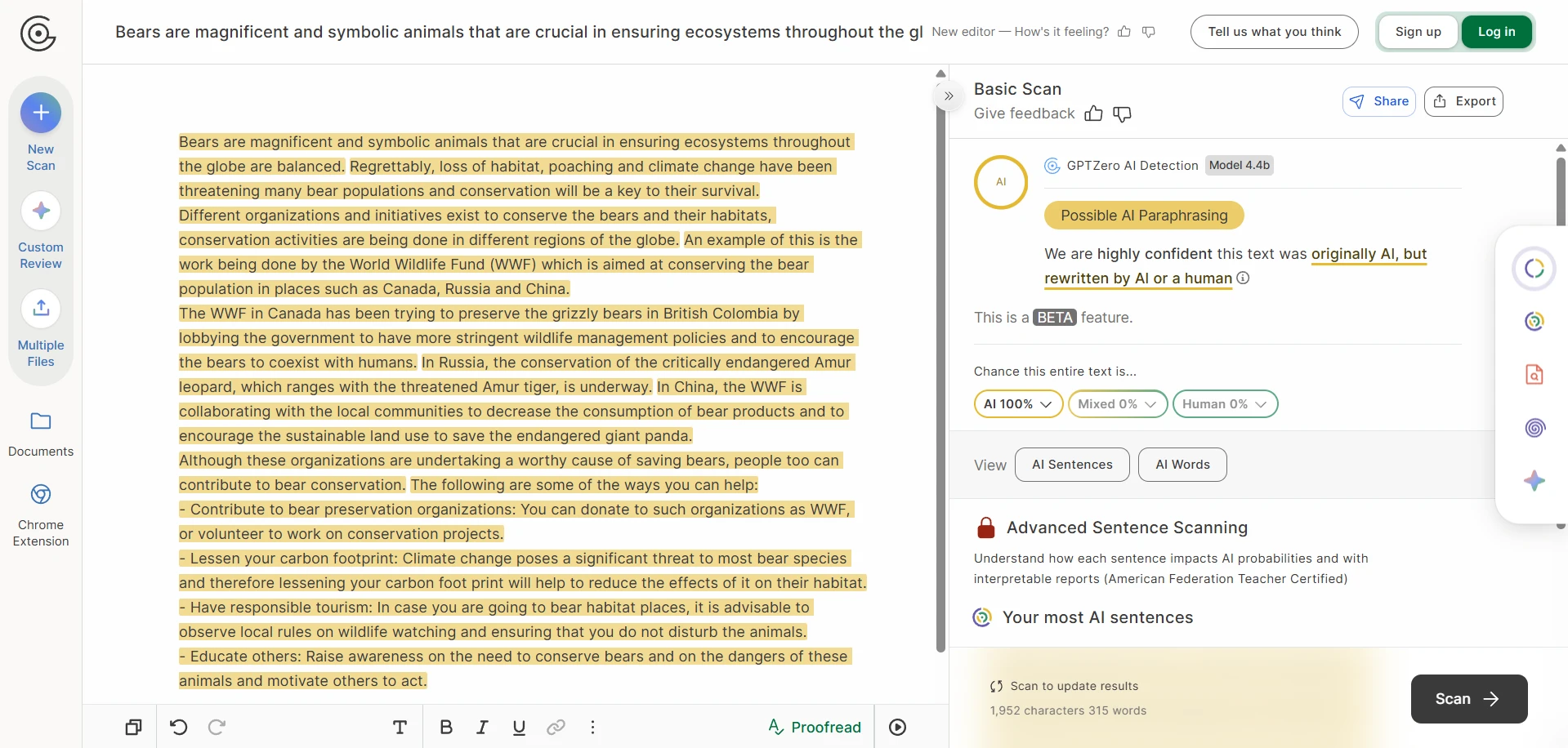
Task: Expand the AI 100% dropdown
Action: [x=1018, y=404]
